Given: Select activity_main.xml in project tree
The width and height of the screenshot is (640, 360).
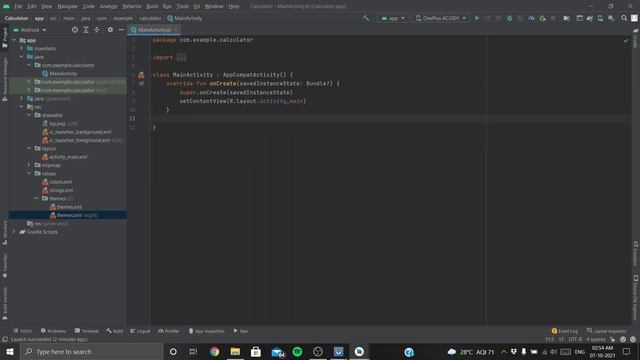Looking at the screenshot, I should [68, 157].
